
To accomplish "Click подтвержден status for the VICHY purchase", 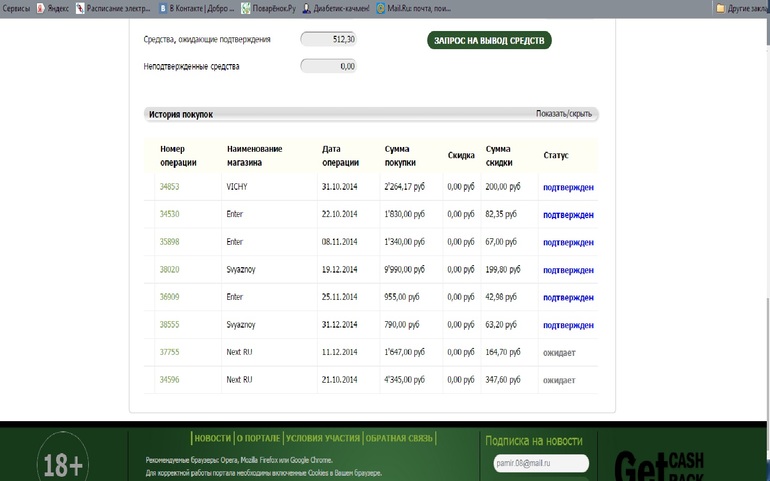I will coord(568,187).
